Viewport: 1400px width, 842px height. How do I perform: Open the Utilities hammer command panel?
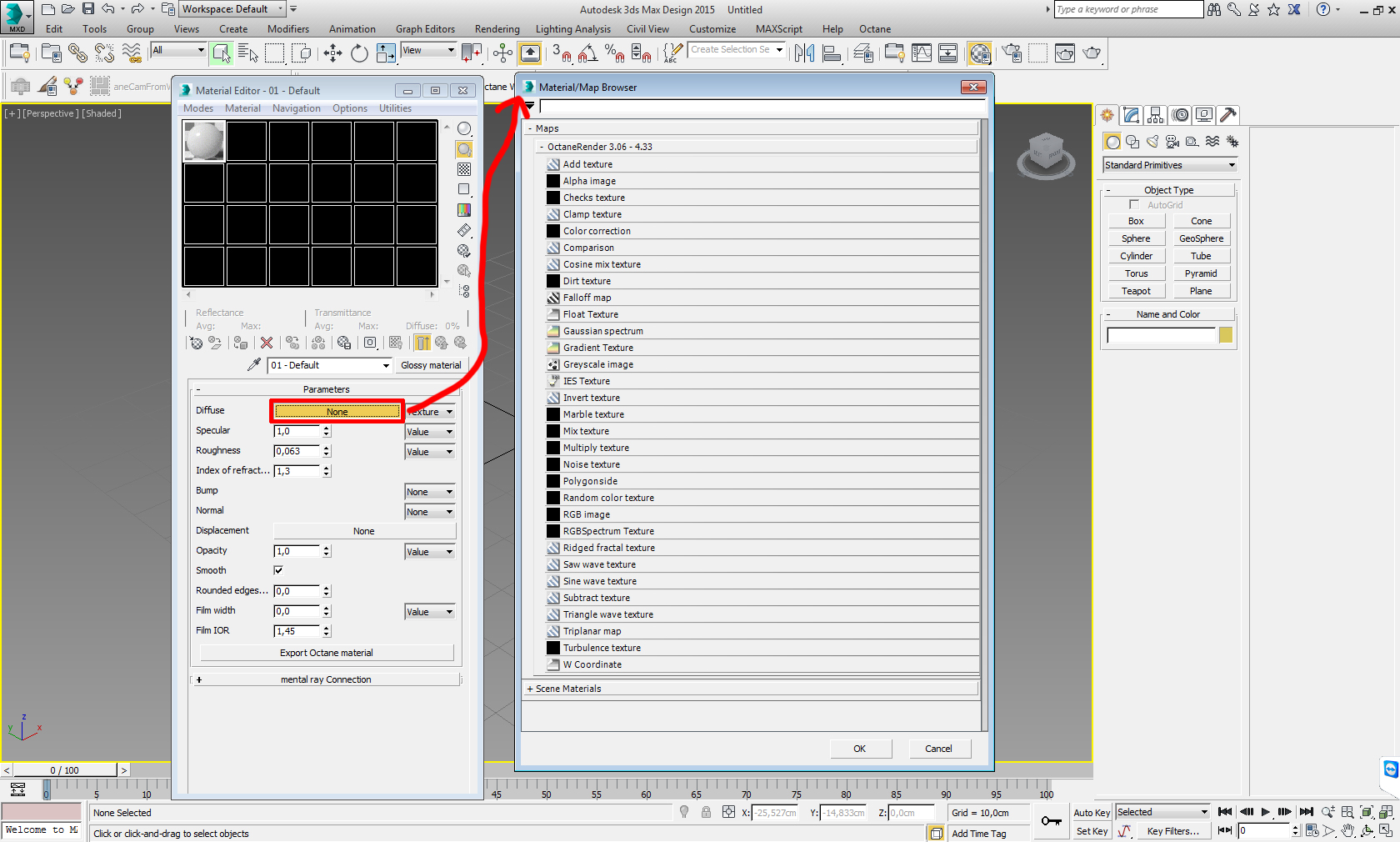pyautogui.click(x=1228, y=115)
